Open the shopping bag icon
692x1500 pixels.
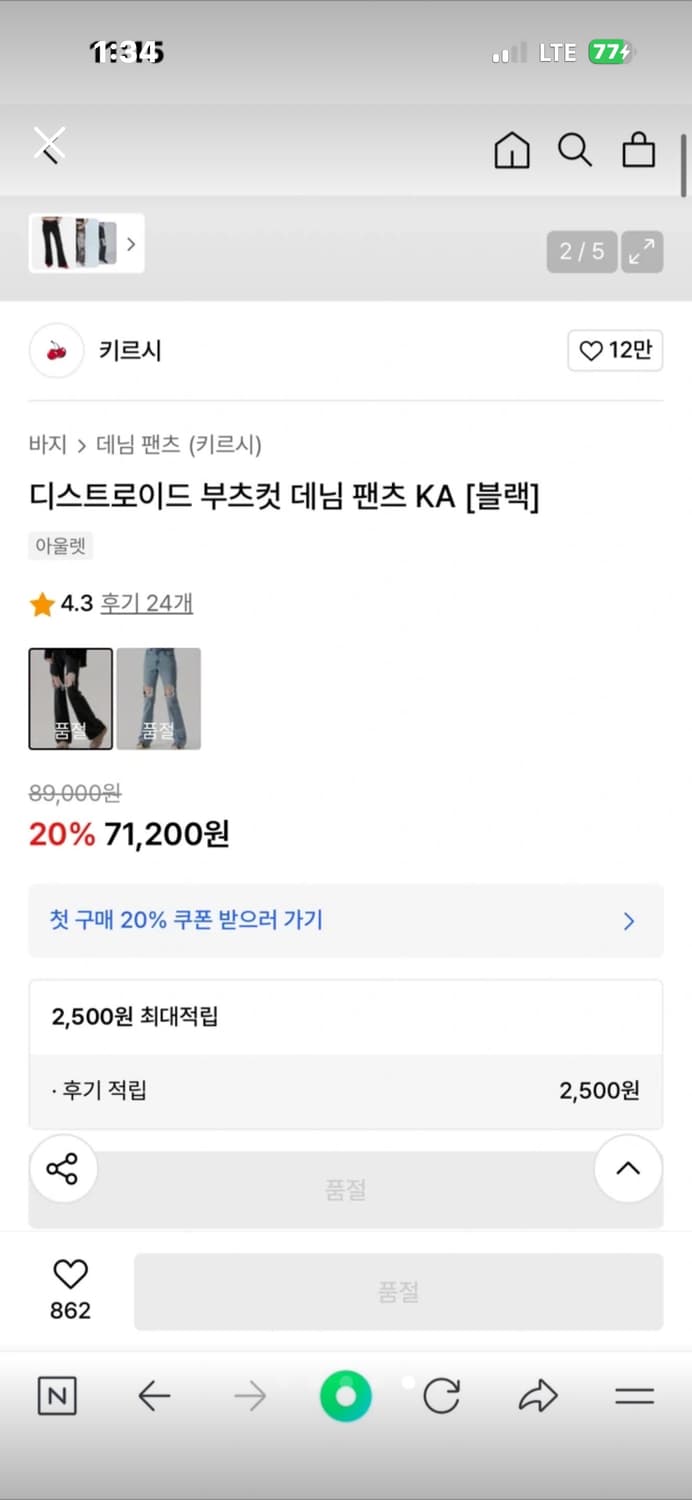(x=638, y=151)
